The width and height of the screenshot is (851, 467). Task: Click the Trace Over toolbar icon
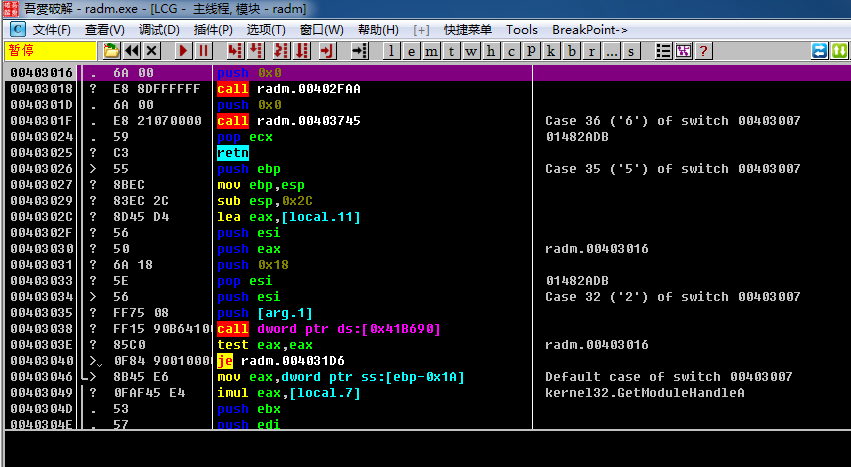[302, 51]
